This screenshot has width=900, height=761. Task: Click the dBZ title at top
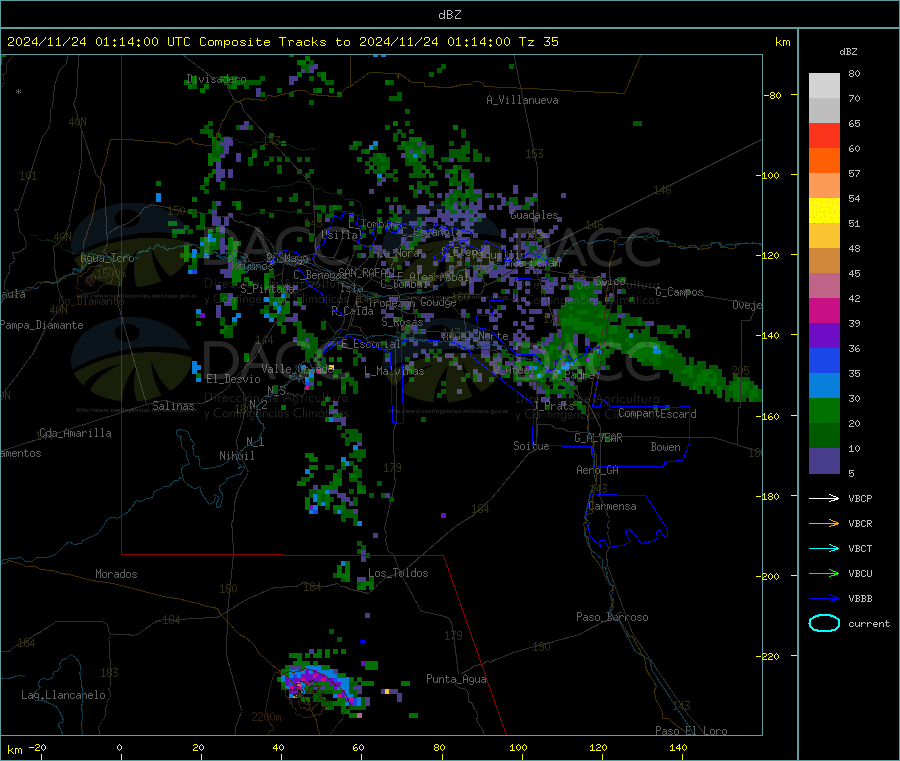tap(449, 15)
